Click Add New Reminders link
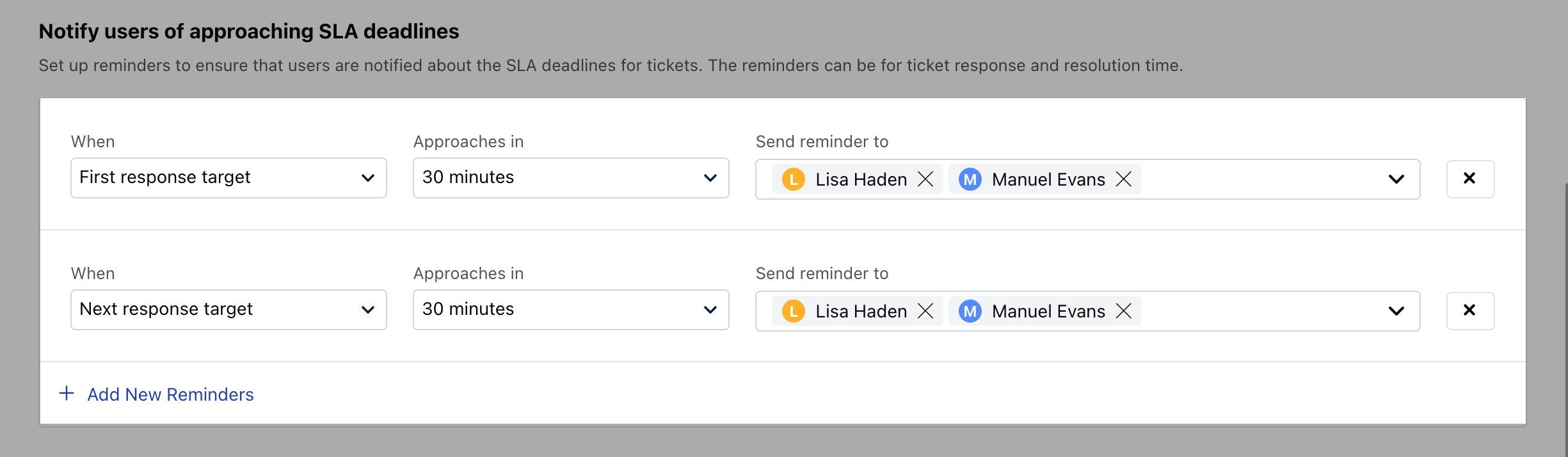Viewport: 1568px width, 457px height. coord(170,394)
